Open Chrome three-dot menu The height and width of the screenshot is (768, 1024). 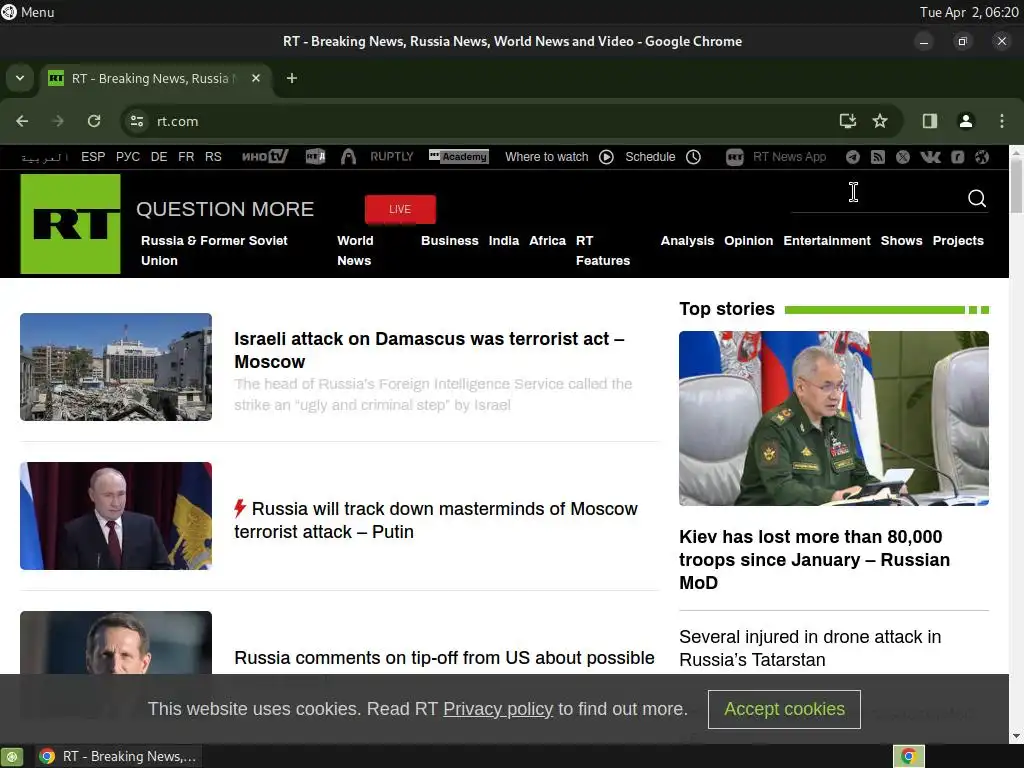click(x=1002, y=121)
